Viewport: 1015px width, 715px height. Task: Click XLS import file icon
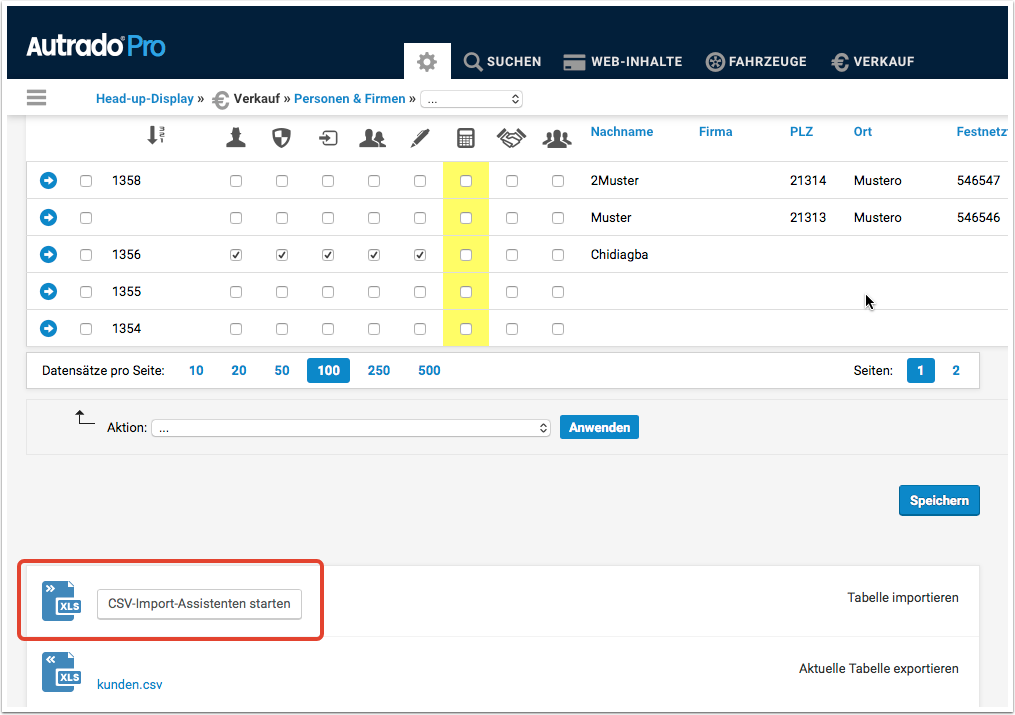[59, 601]
